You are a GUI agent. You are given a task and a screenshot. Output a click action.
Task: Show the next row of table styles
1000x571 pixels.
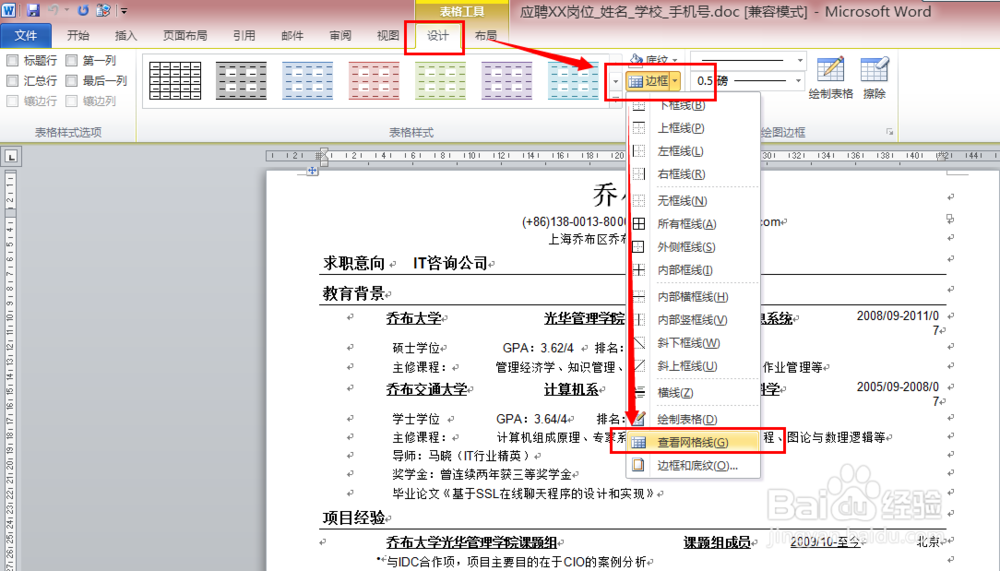click(x=615, y=82)
